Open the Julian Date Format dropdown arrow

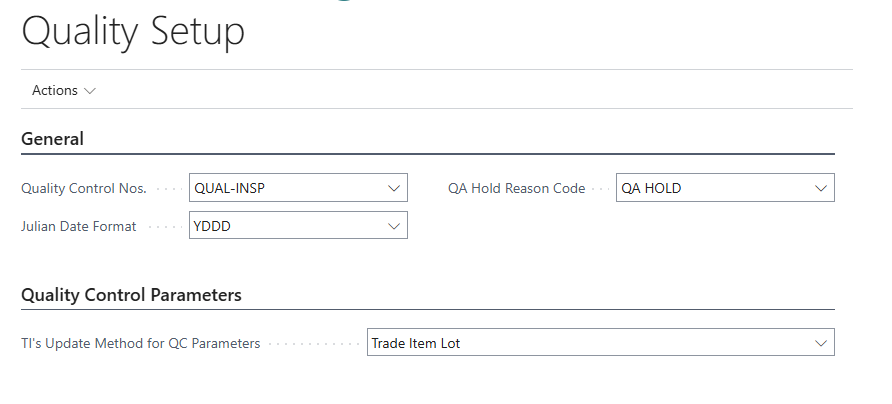coord(393,226)
